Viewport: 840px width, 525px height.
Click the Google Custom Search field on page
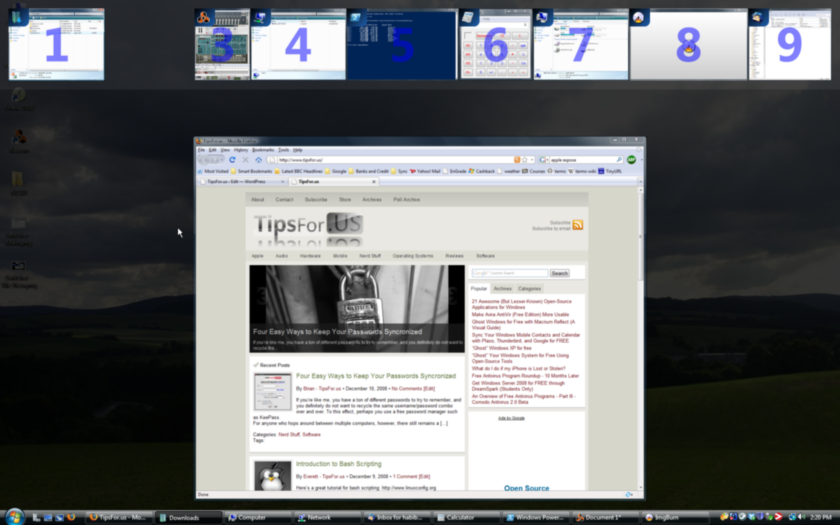(x=509, y=273)
